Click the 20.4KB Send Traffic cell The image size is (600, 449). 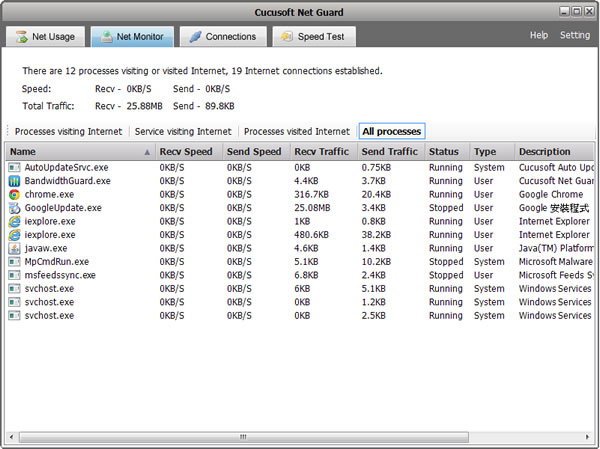[x=376, y=194]
